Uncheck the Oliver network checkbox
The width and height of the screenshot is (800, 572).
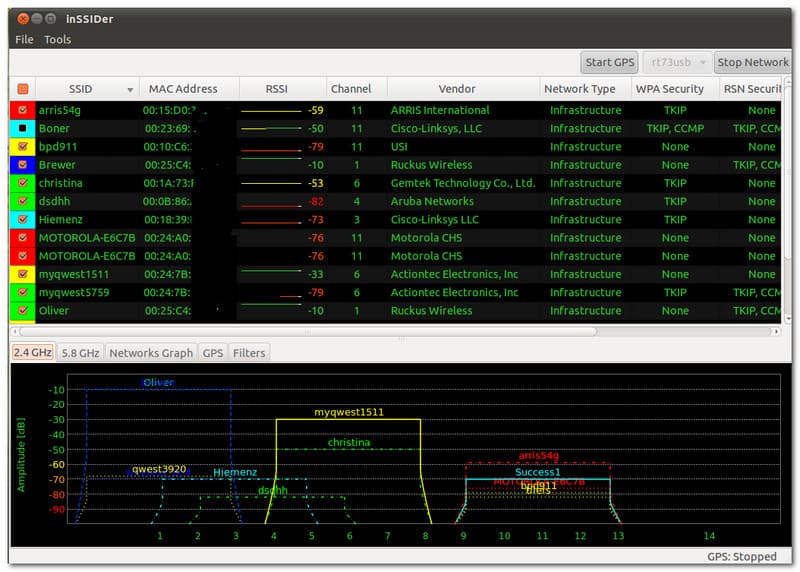[22, 311]
